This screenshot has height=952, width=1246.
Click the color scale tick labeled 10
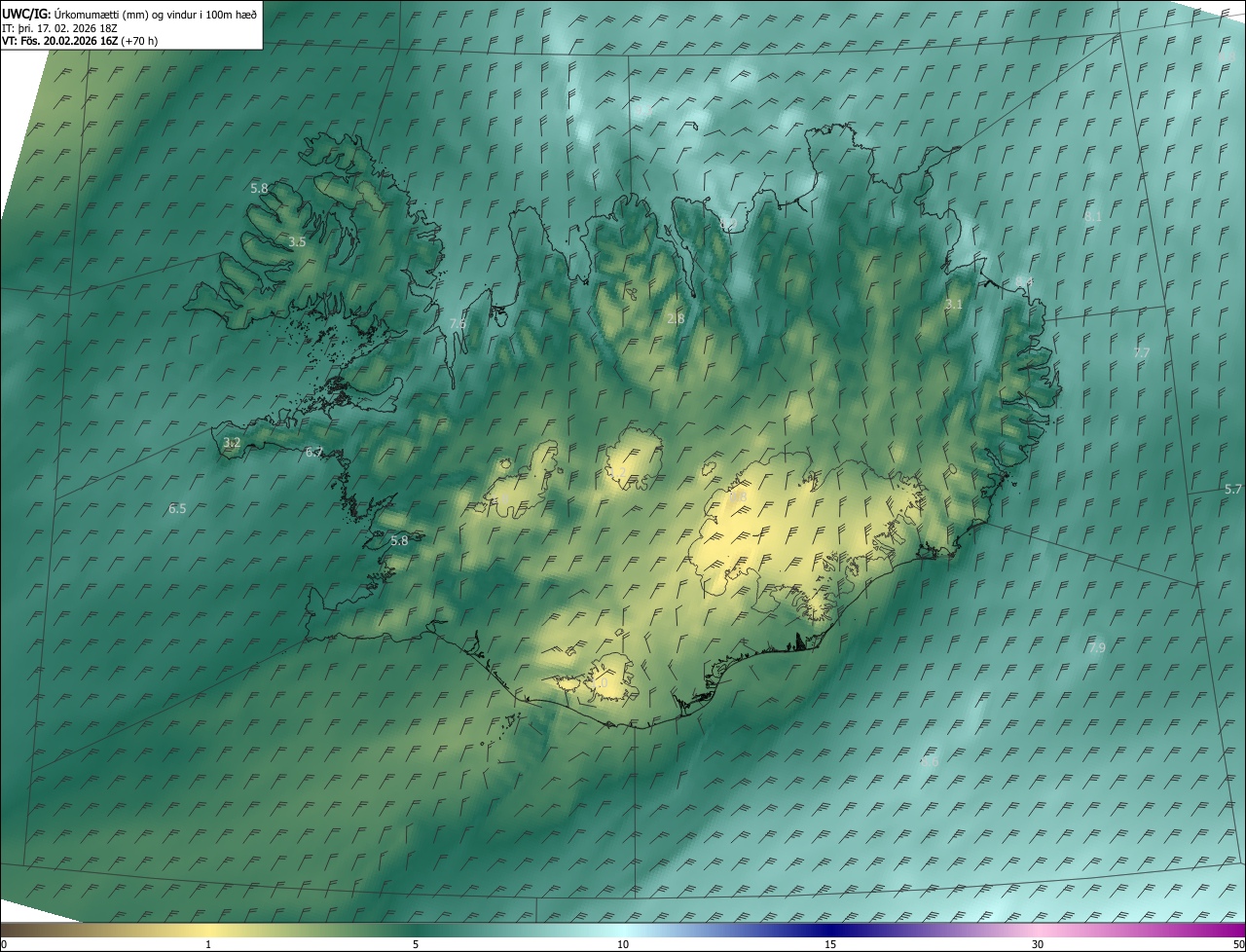click(x=623, y=944)
